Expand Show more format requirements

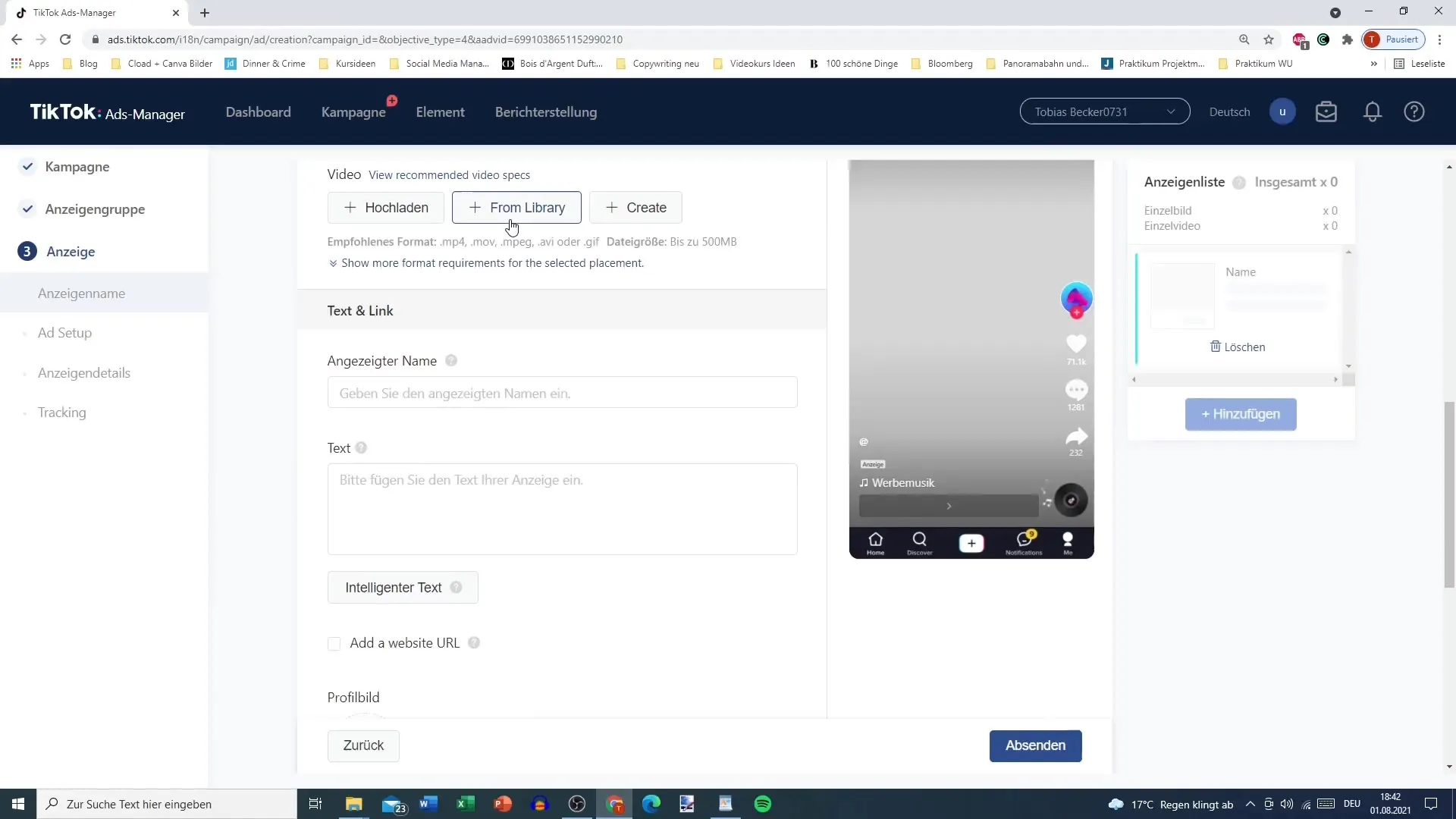[486, 263]
